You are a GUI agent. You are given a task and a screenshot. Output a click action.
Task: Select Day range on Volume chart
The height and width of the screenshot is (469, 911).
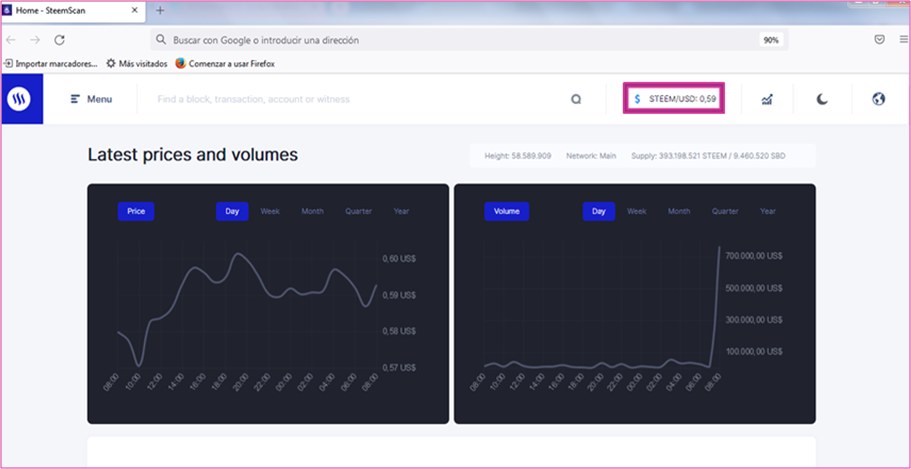point(599,212)
